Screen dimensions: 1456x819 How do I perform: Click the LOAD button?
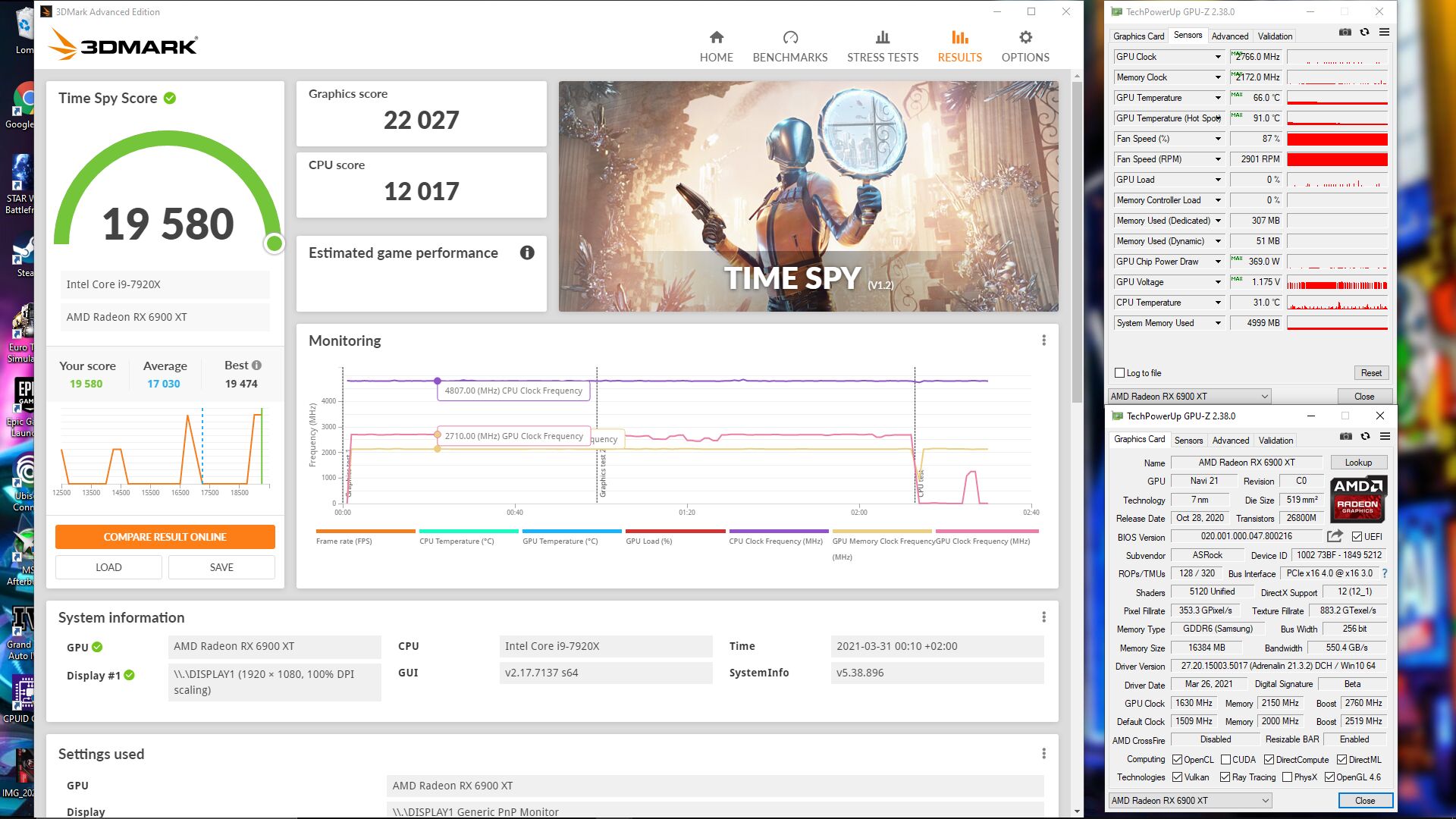coord(108,567)
